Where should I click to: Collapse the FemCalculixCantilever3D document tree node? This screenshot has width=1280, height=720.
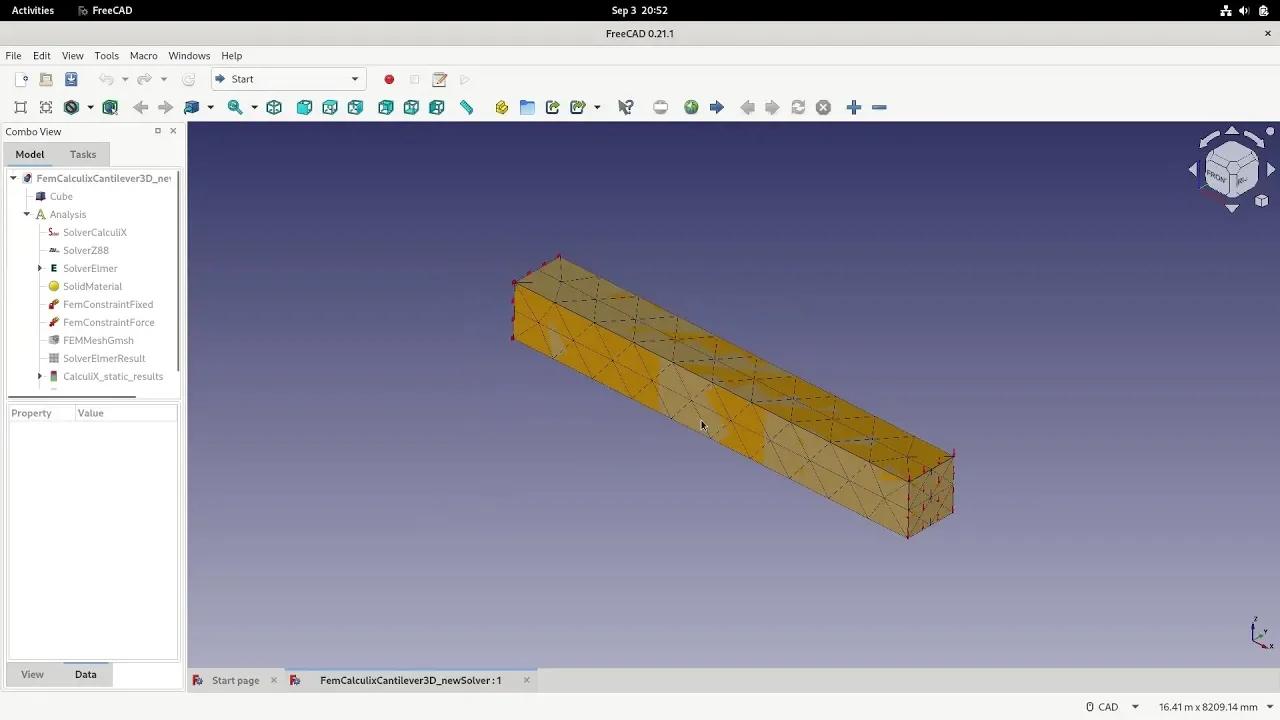click(x=13, y=178)
